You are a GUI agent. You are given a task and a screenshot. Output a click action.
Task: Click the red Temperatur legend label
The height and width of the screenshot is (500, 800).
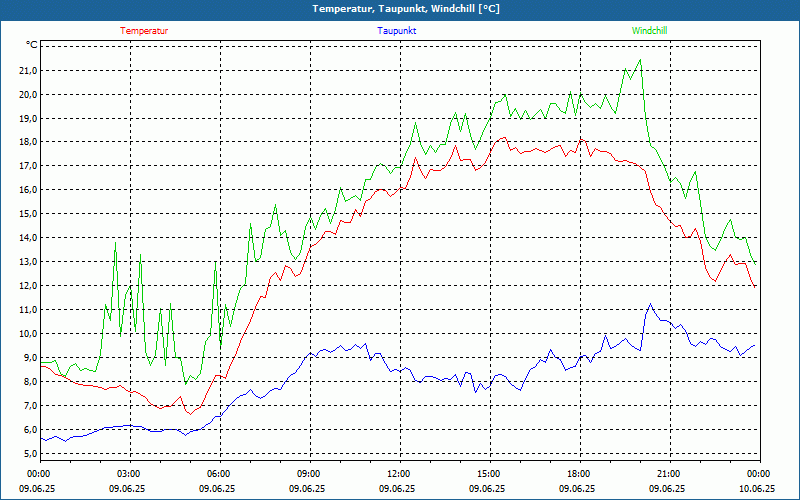(x=144, y=31)
